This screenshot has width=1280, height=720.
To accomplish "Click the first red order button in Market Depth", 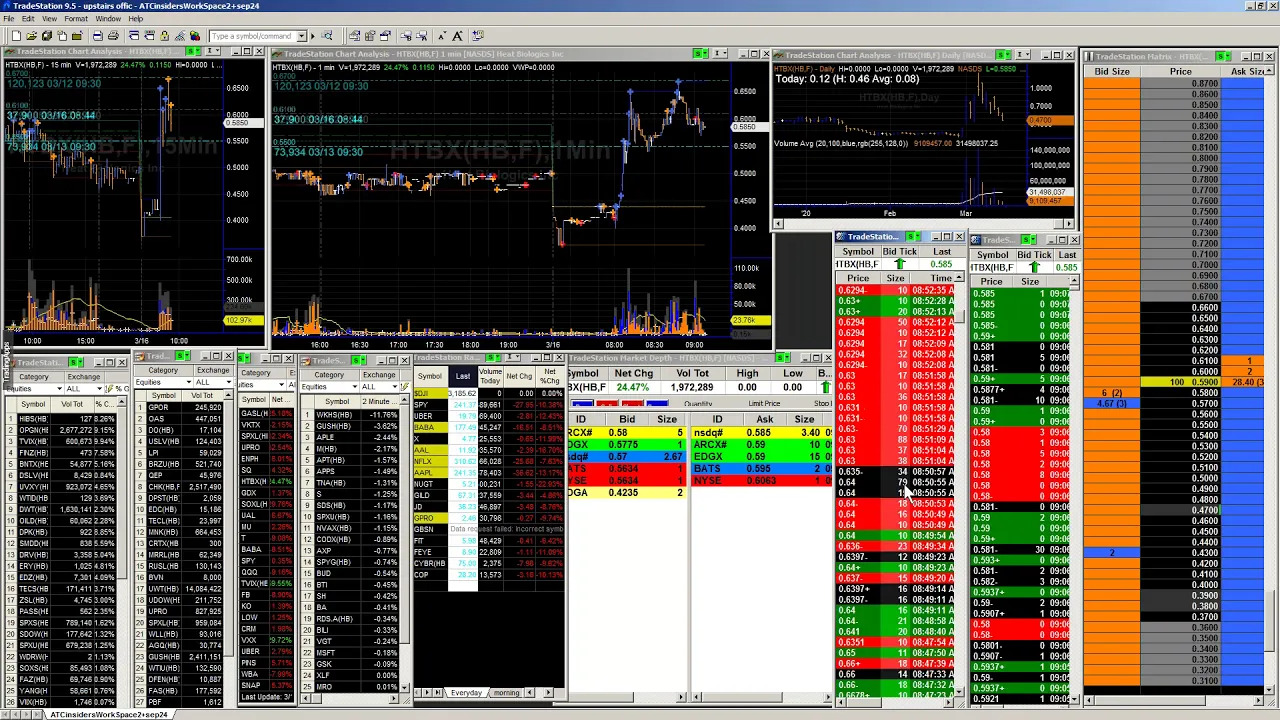I will [x=607, y=404].
